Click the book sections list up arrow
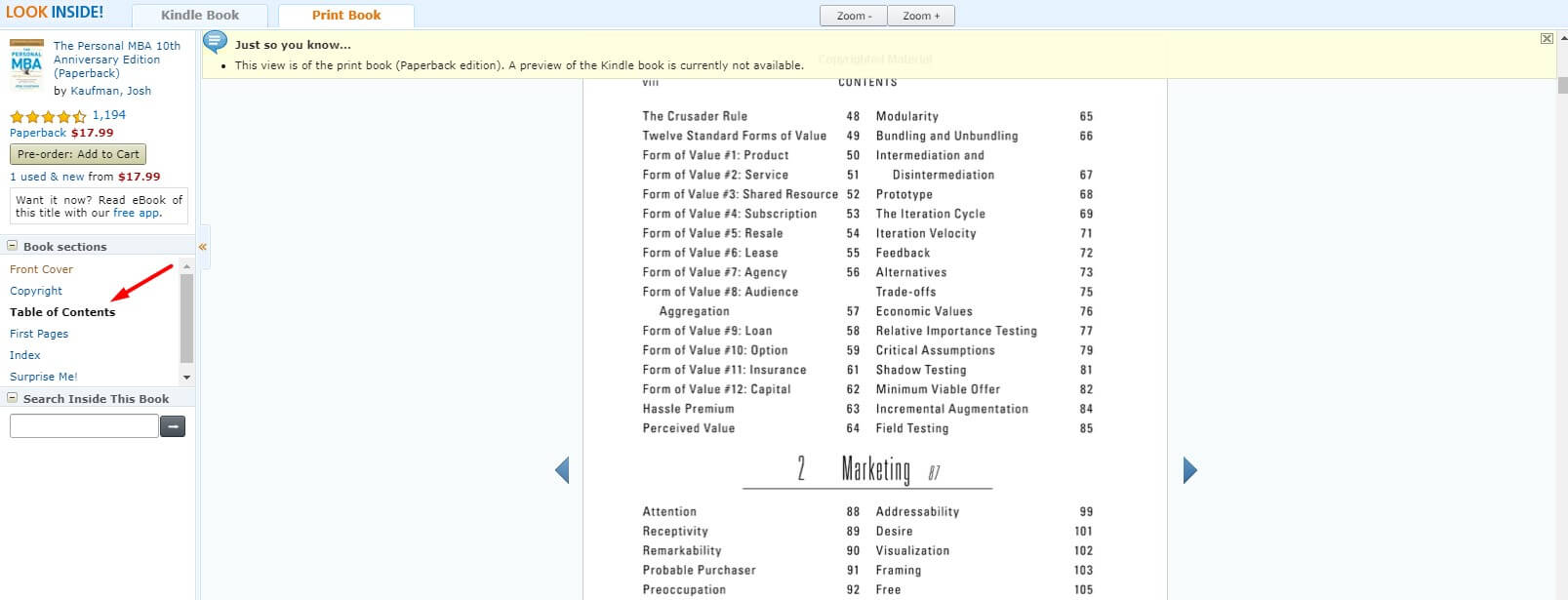The height and width of the screenshot is (600, 1568). (186, 266)
